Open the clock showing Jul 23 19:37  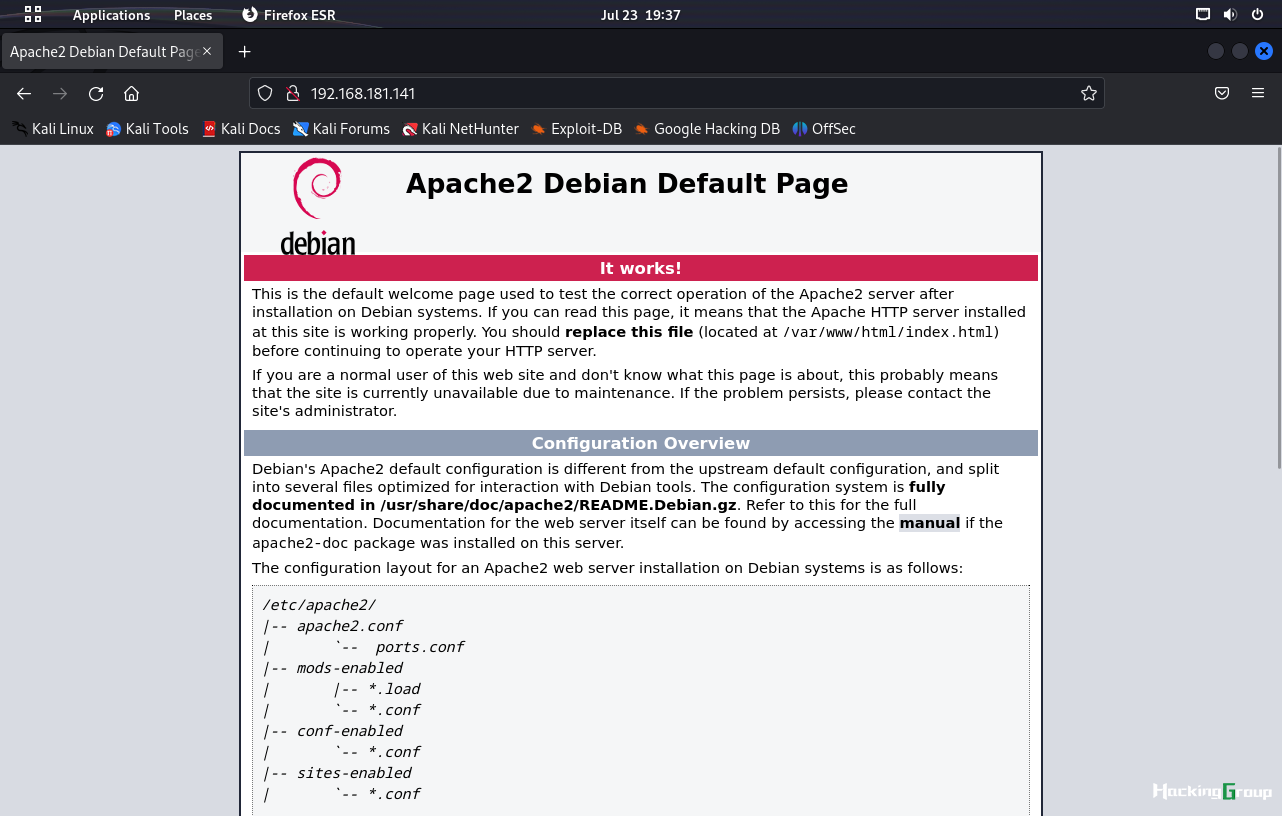(640, 15)
